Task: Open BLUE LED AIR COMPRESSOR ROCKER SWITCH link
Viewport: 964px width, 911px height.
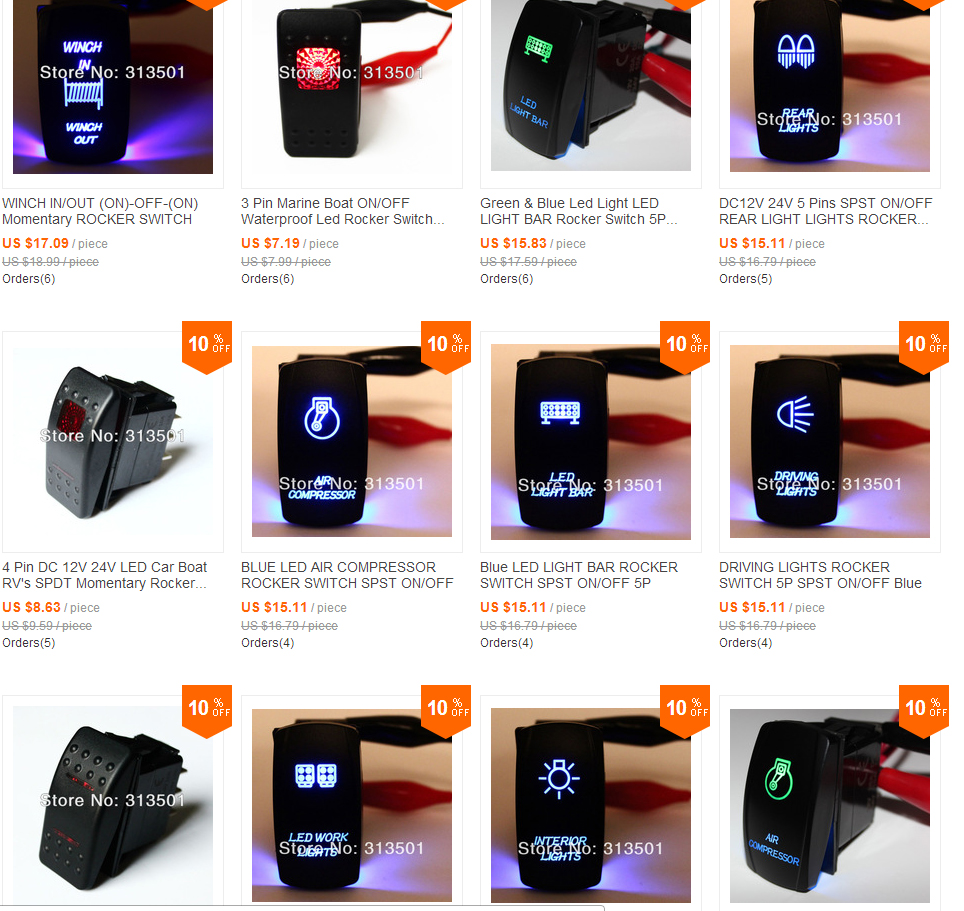Action: click(x=347, y=575)
